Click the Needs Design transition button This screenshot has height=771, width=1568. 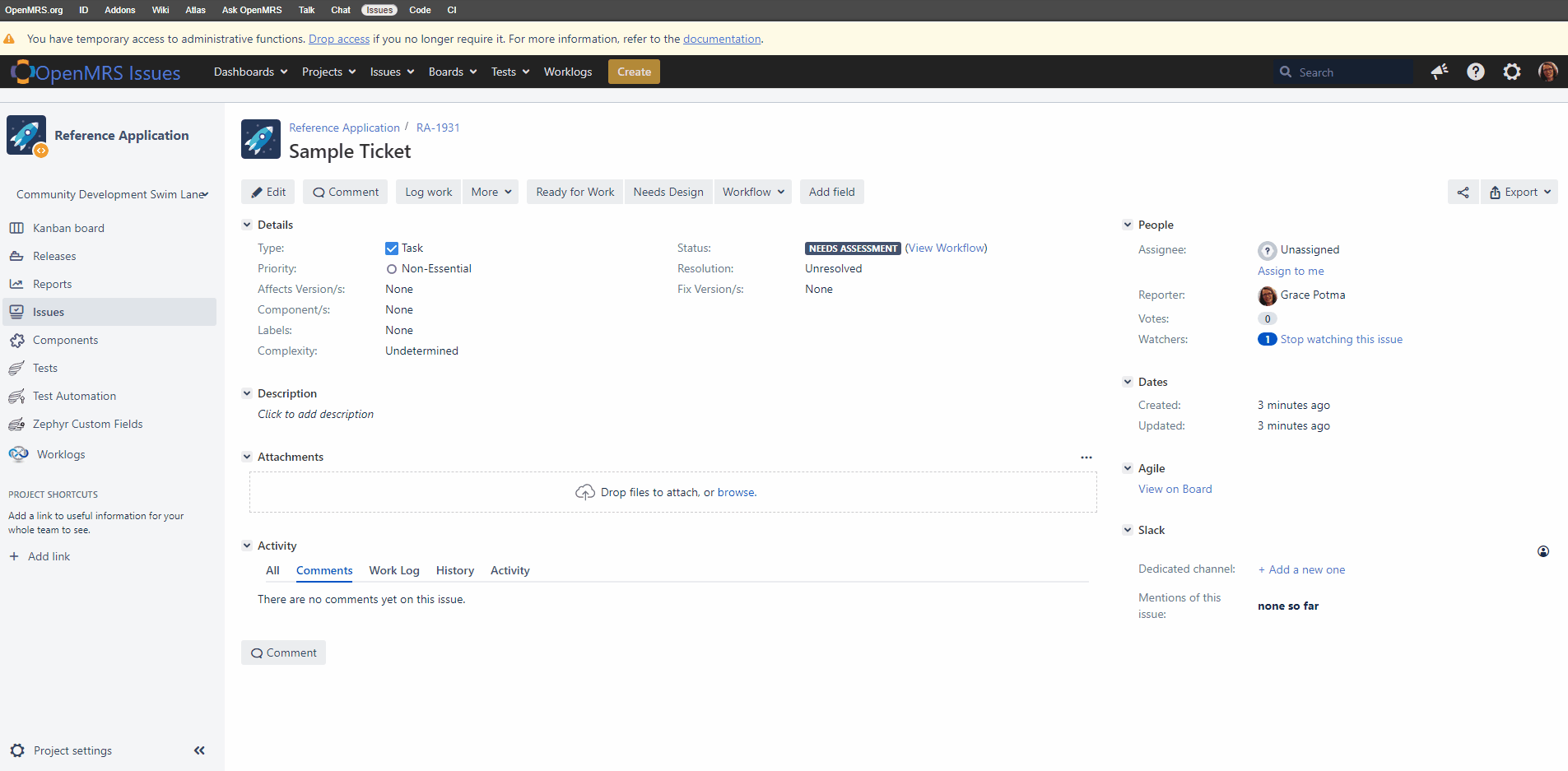coord(668,192)
